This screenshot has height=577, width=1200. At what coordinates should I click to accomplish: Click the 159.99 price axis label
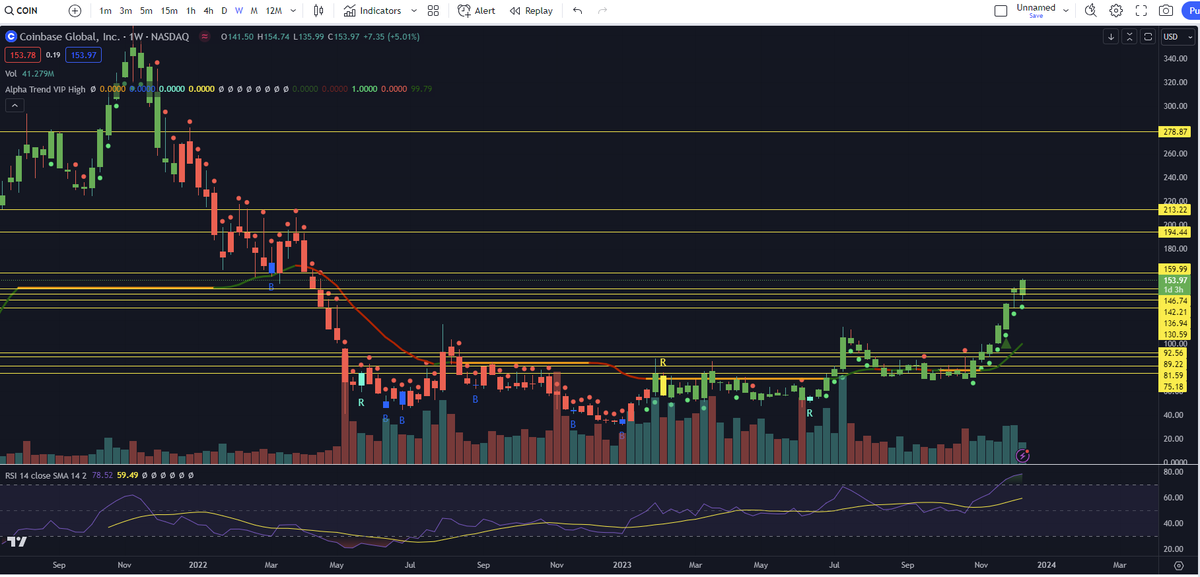1175,269
